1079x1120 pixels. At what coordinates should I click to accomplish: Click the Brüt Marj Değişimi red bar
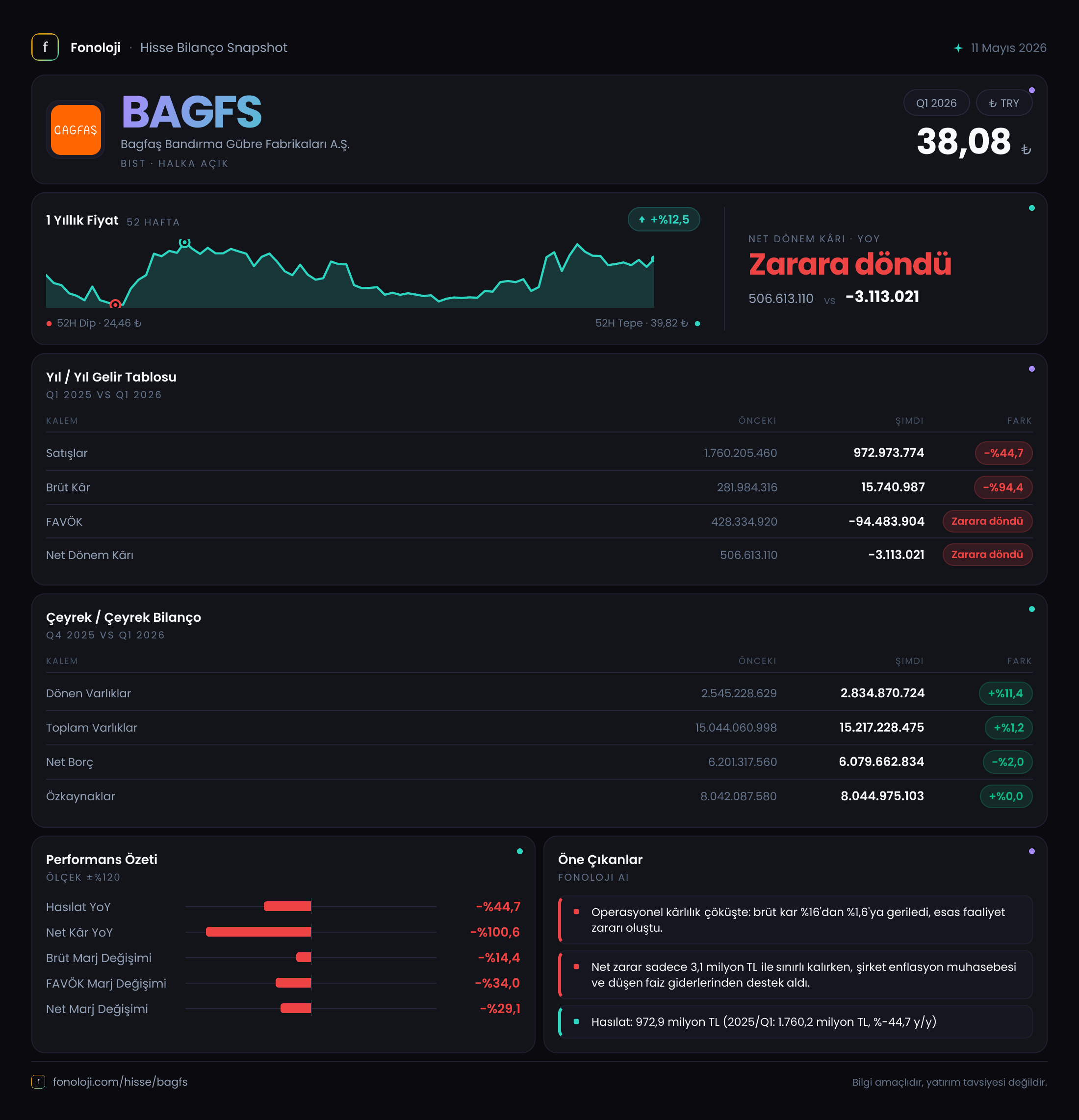point(304,957)
